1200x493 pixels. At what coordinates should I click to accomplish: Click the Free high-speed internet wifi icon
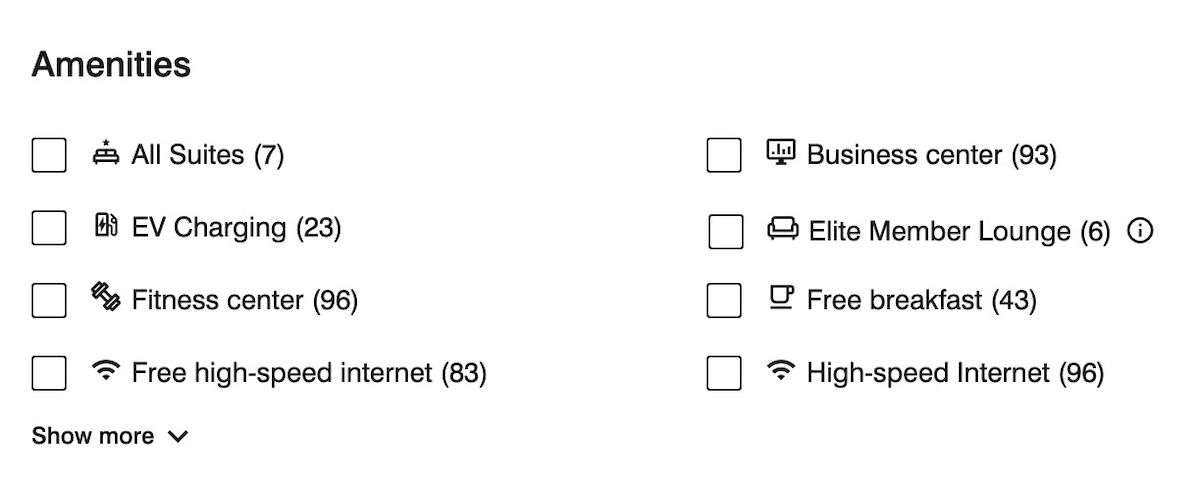(105, 372)
